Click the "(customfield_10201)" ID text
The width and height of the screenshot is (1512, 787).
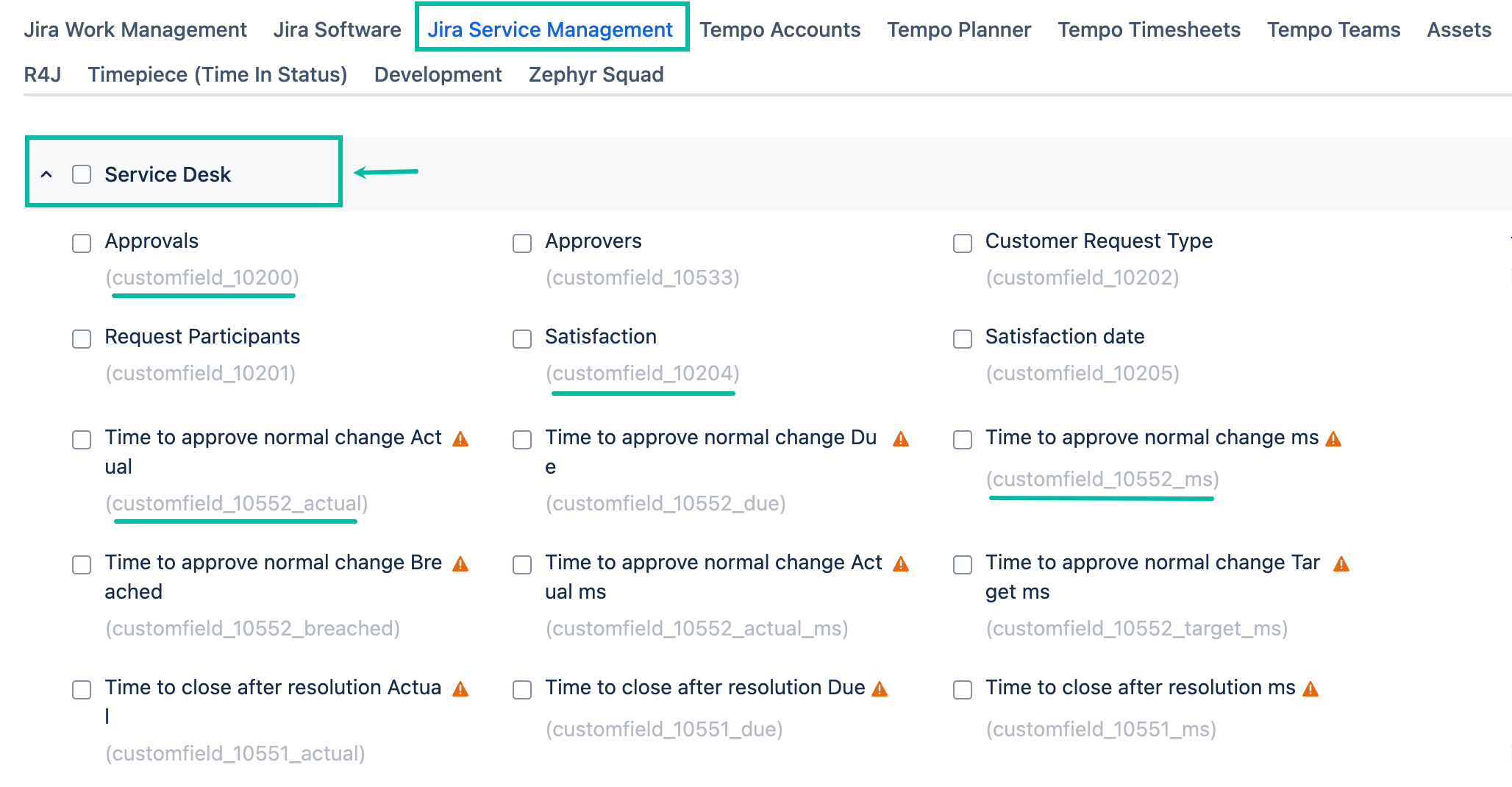(x=200, y=373)
